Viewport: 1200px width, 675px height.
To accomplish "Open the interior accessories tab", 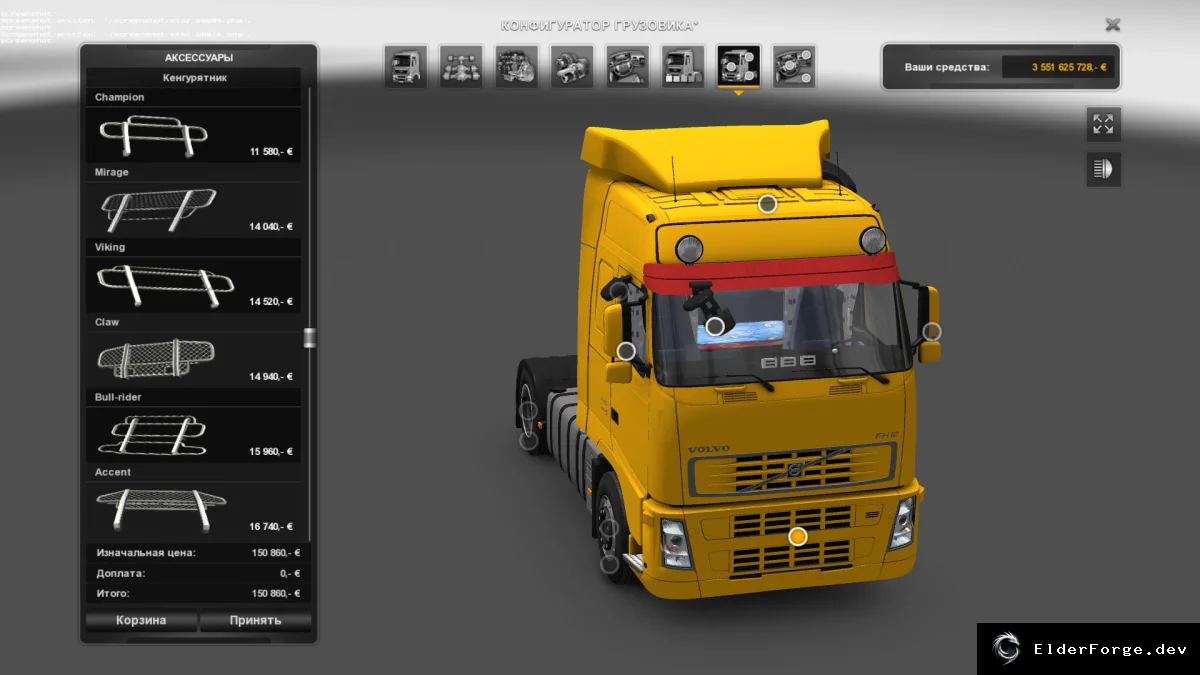I will (x=794, y=66).
